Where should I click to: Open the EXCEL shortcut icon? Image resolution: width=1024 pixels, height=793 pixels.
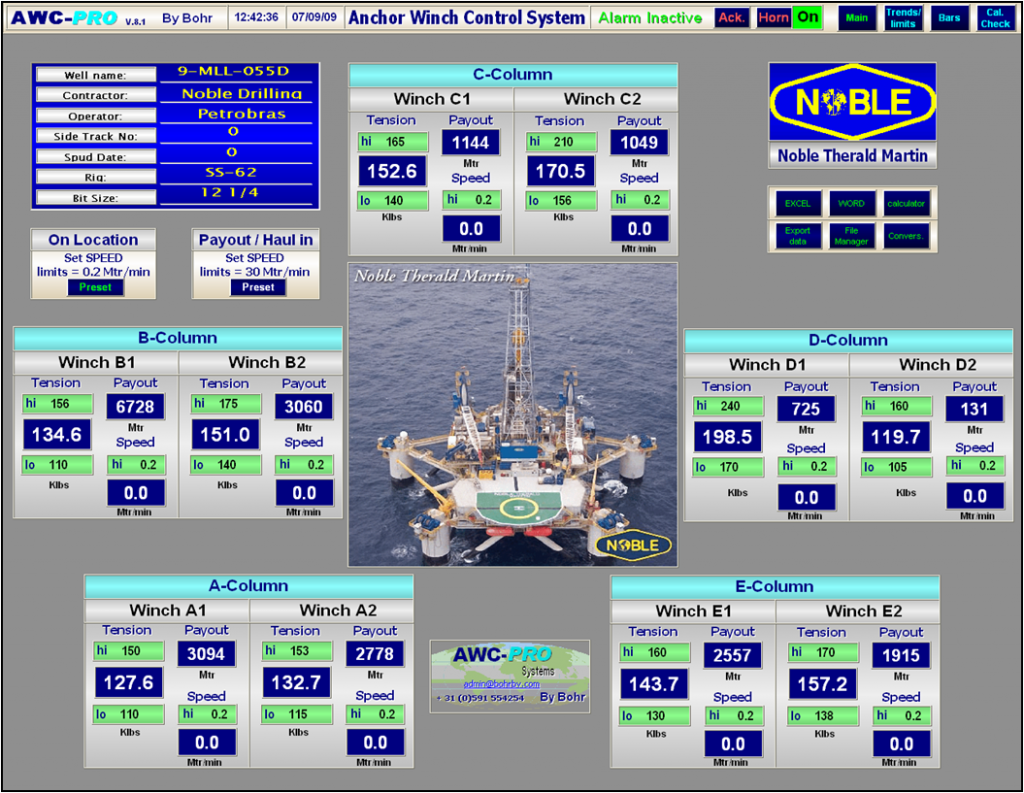coord(797,203)
